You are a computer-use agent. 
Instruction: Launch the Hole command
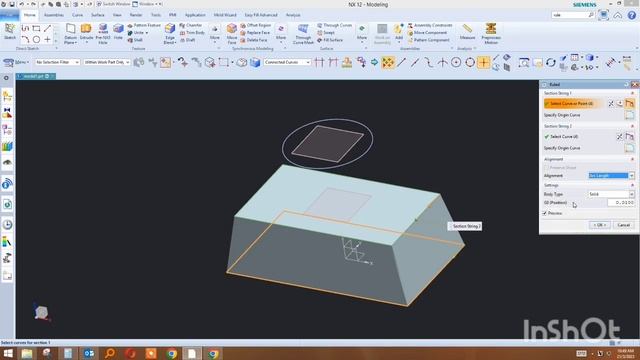118,32
